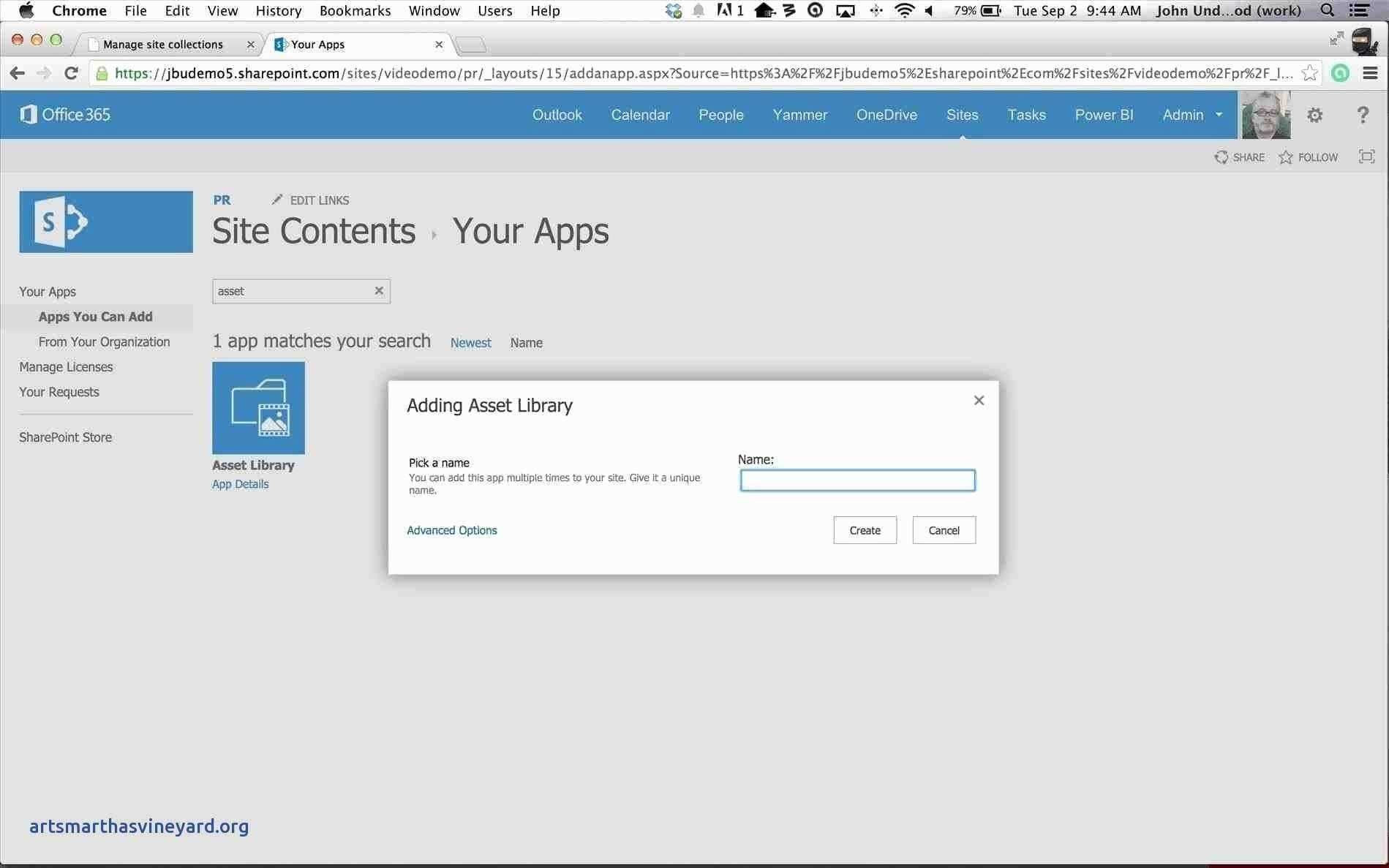Open People from the top navigation
This screenshot has height=868, width=1389.
(720, 115)
